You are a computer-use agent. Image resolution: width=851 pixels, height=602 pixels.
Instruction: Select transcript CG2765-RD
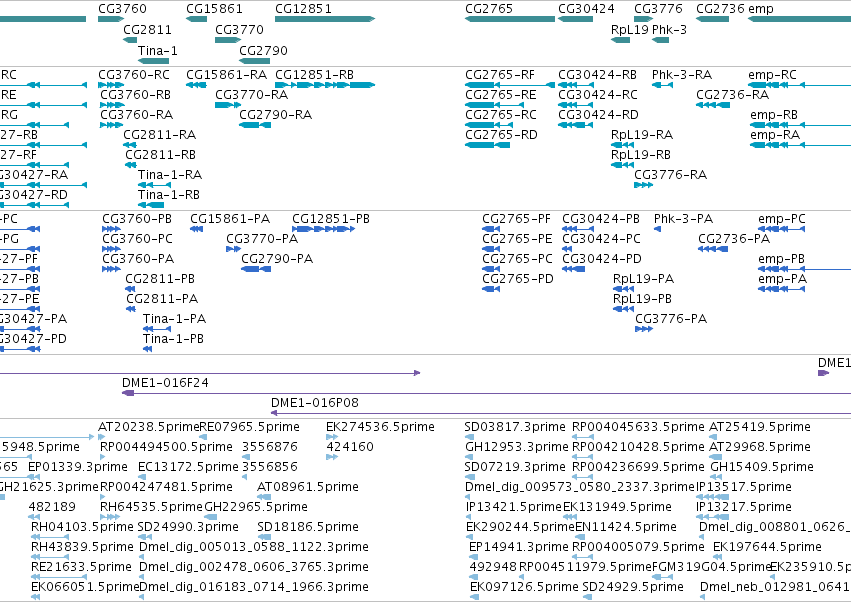tap(501, 135)
